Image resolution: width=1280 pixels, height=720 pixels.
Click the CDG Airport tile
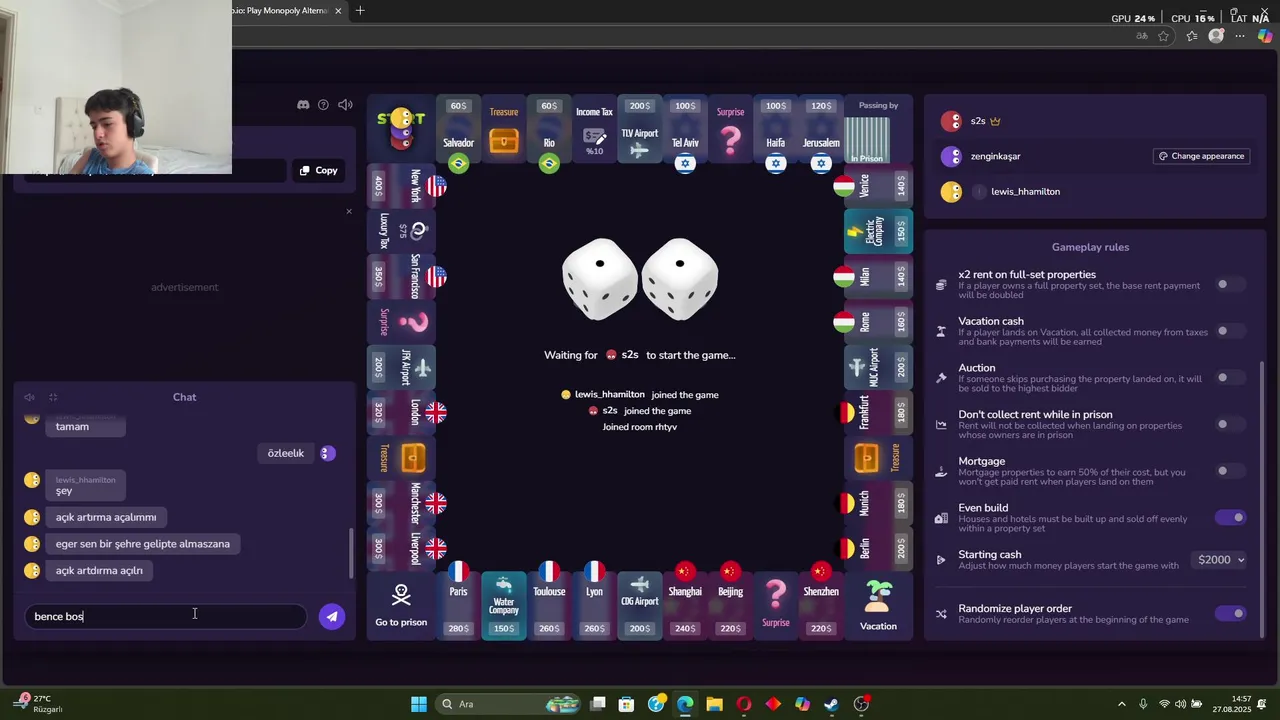pos(640,606)
